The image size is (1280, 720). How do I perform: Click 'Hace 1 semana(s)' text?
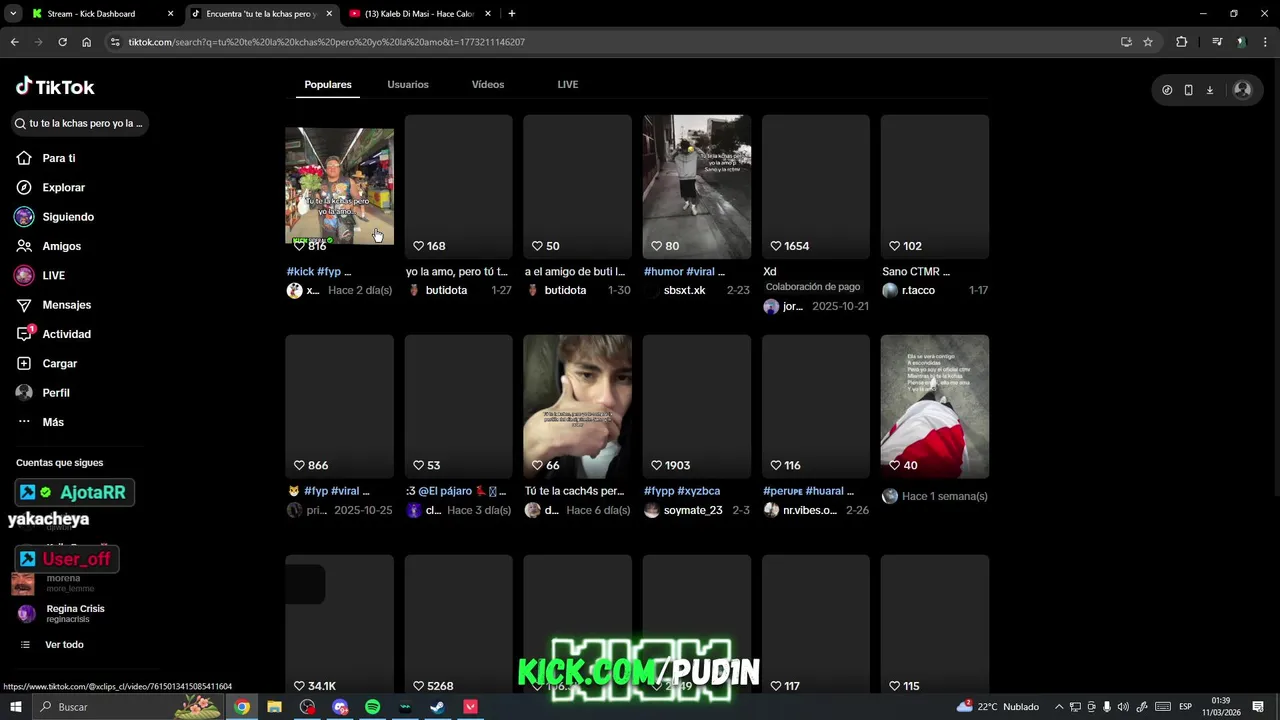(945, 497)
